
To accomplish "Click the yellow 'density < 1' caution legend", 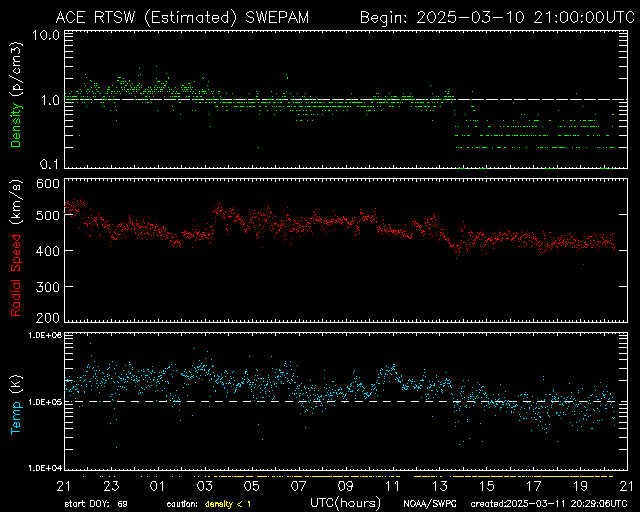I will pyautogui.click(x=228, y=505).
